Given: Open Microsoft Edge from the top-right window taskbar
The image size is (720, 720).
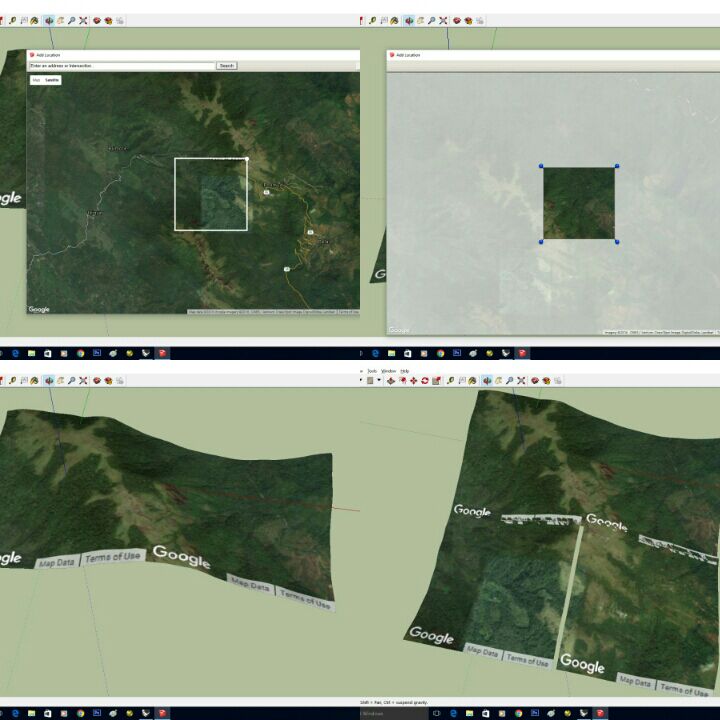Looking at the screenshot, I should coord(376,353).
